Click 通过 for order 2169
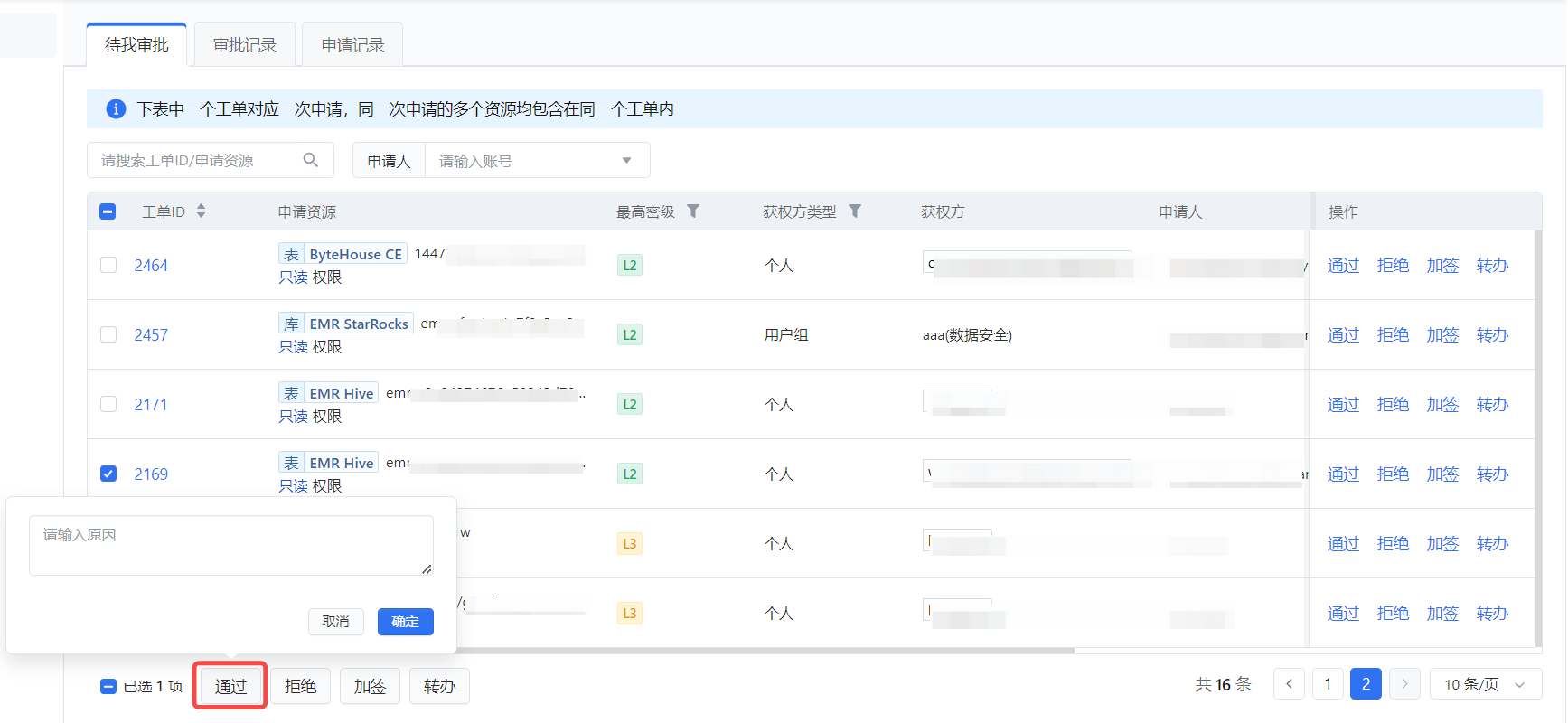 pyautogui.click(x=1343, y=474)
